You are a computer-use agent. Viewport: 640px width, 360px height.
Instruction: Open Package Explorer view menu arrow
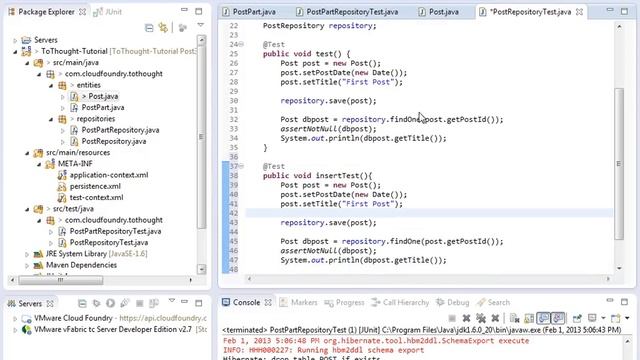pos(200,25)
